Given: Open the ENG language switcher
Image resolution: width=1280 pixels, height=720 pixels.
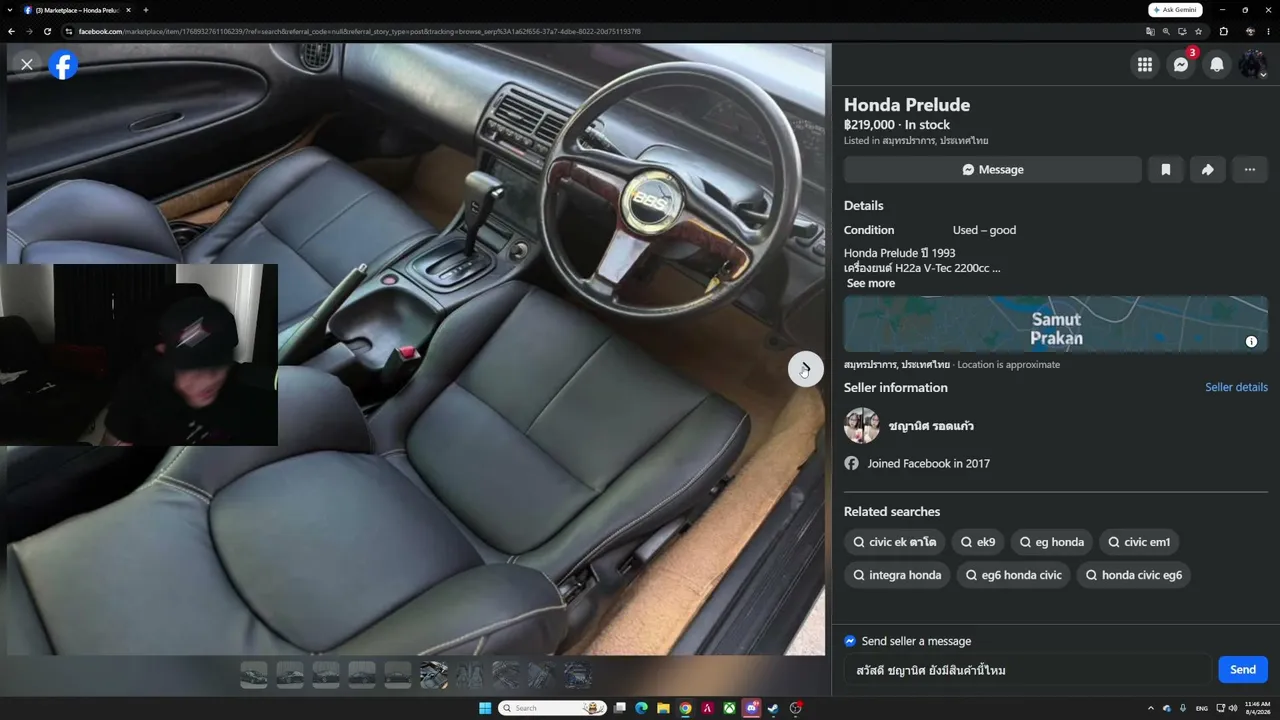Looking at the screenshot, I should click(x=1202, y=708).
